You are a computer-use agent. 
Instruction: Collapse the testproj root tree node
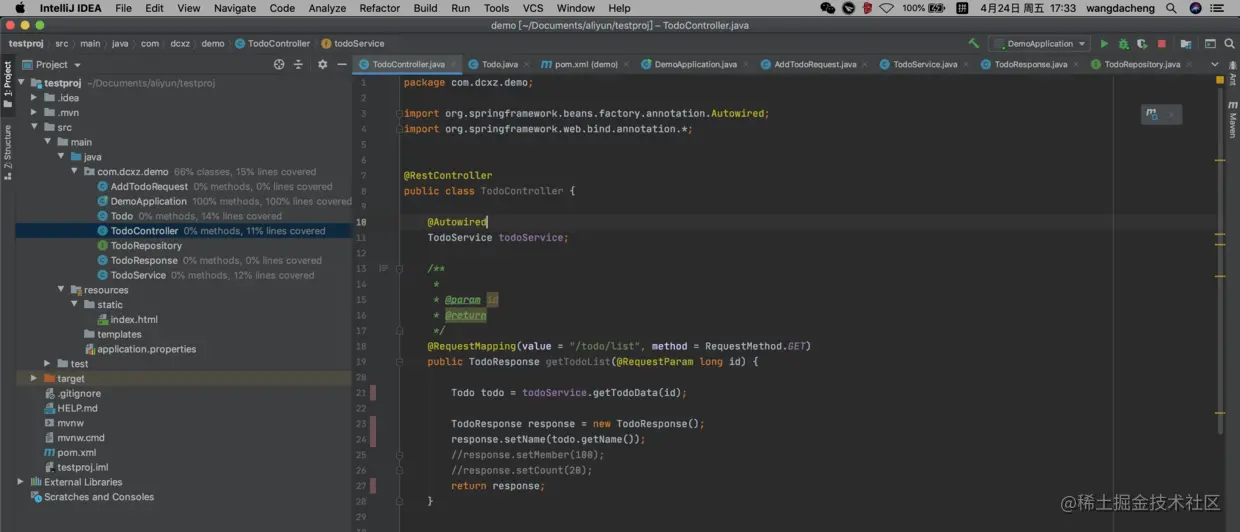22,83
